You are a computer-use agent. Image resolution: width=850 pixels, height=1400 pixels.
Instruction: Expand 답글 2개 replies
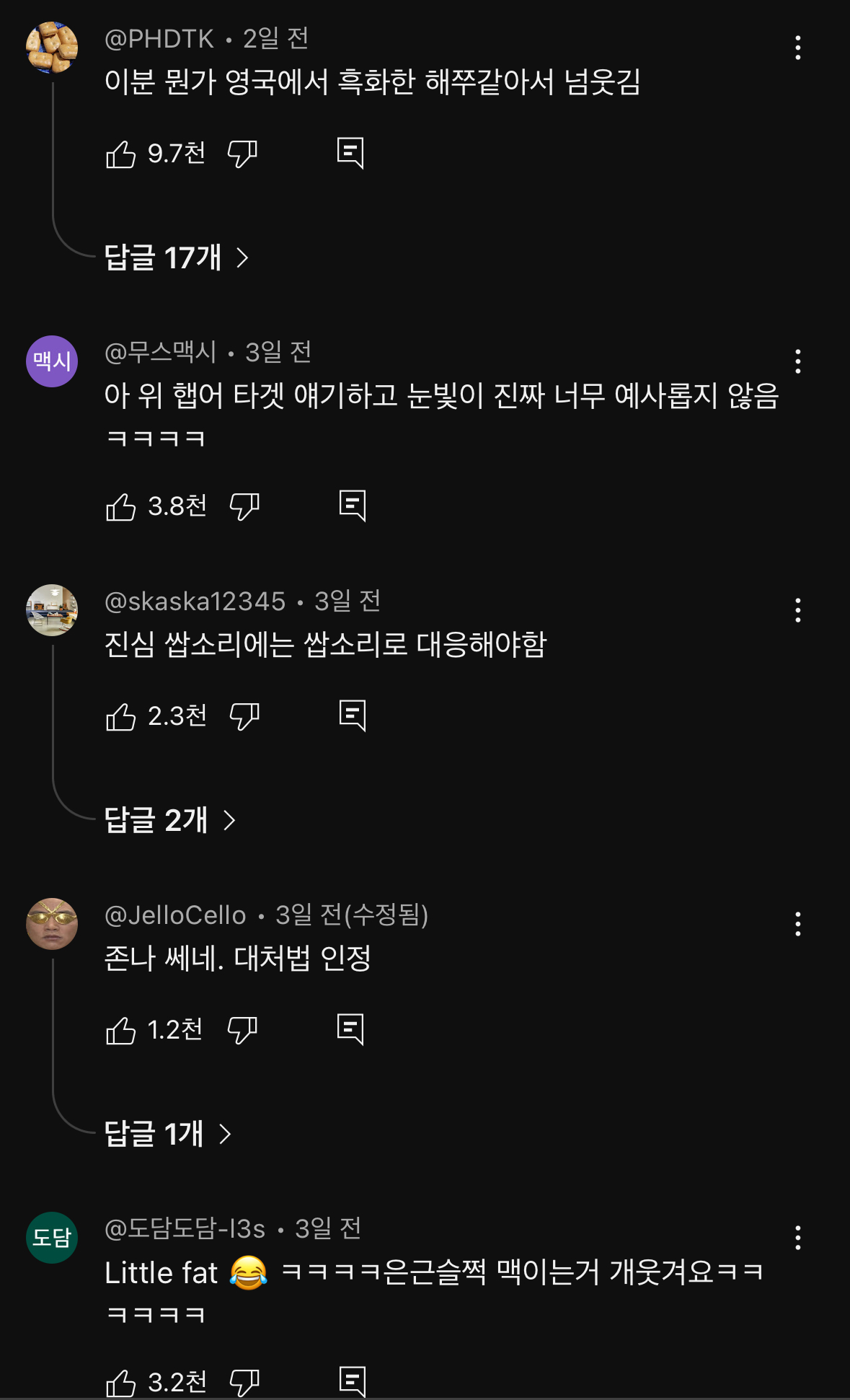[x=170, y=820]
